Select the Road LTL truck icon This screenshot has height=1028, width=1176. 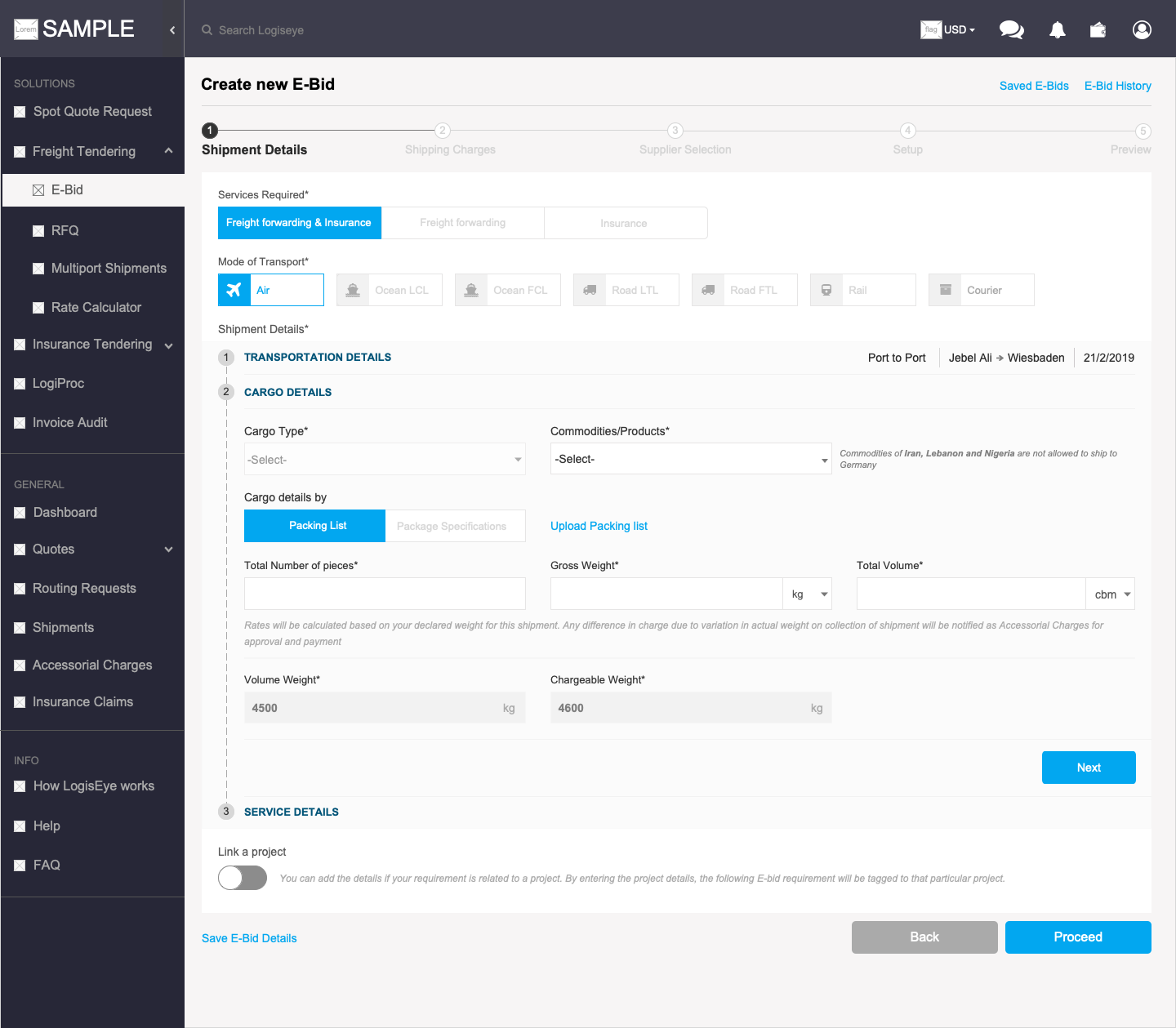[x=590, y=290]
